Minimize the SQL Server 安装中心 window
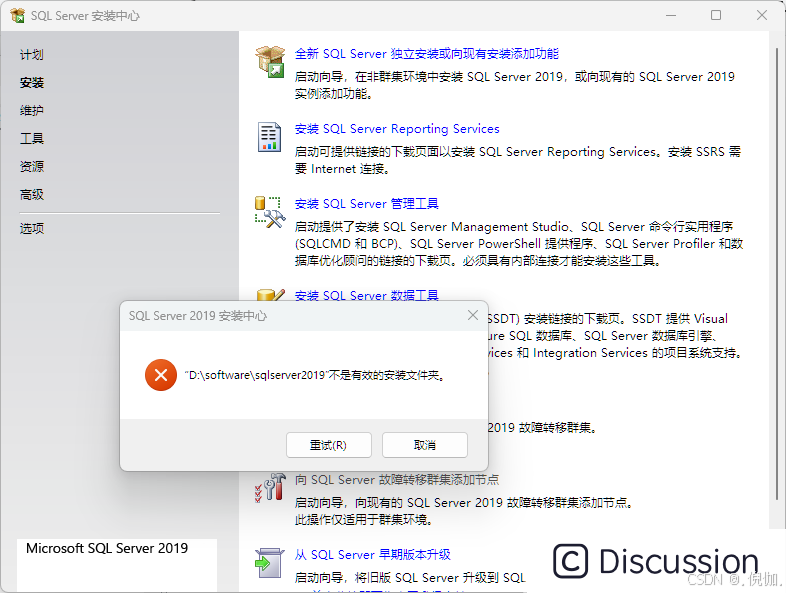This screenshot has height=593, width=786. click(x=671, y=15)
